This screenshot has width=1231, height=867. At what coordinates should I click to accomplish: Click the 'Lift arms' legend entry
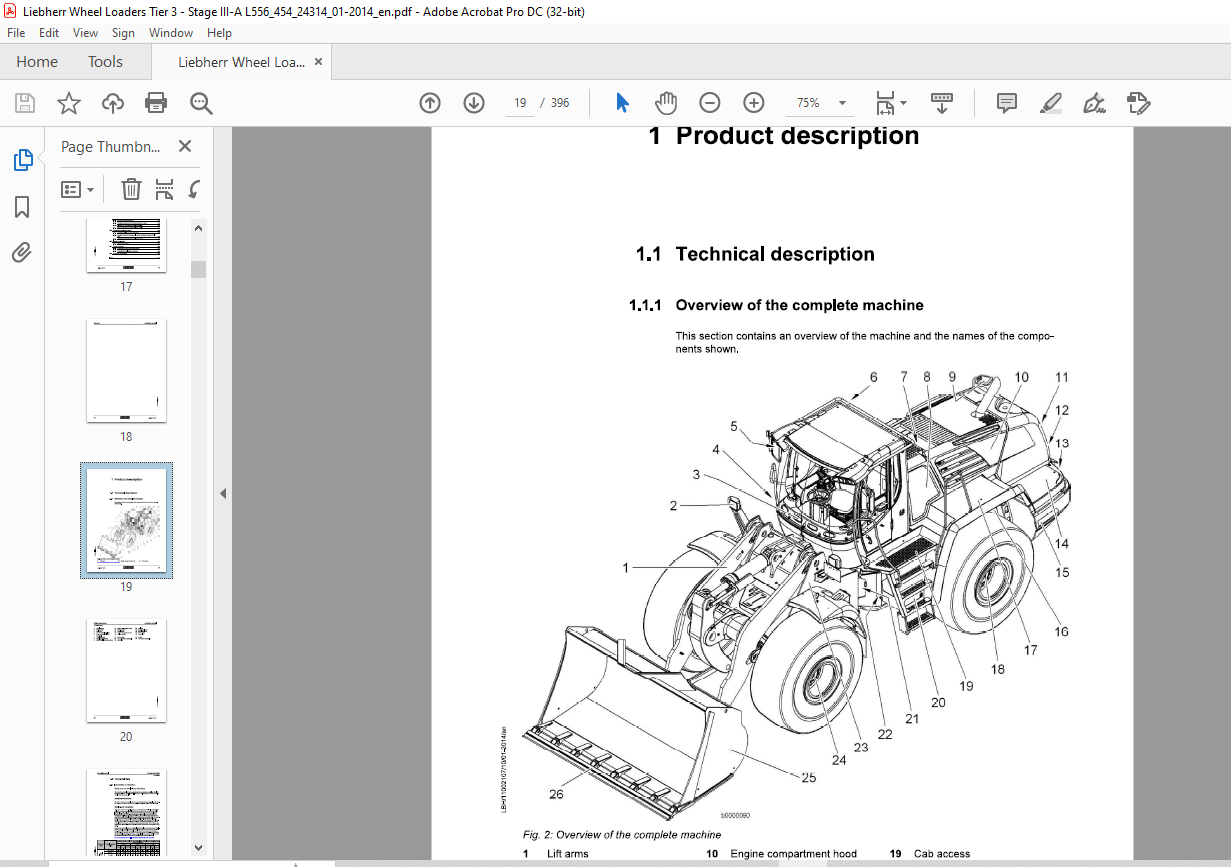pos(567,854)
